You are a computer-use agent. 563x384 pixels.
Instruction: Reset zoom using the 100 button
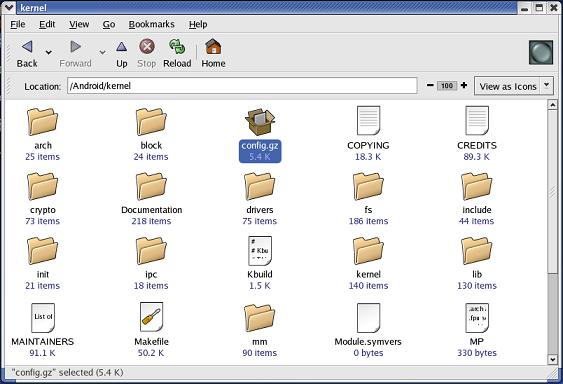(x=447, y=85)
